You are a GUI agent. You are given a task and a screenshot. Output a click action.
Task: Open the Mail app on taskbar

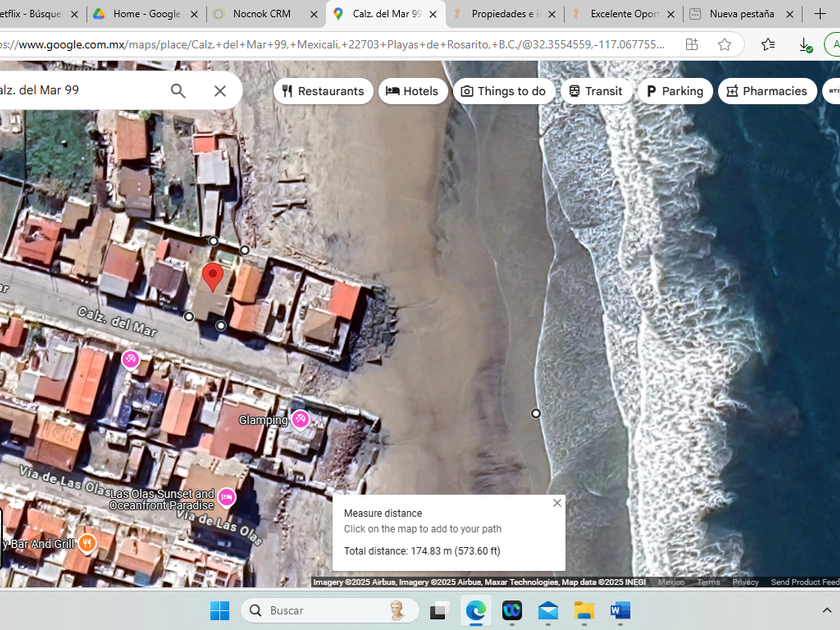548,610
